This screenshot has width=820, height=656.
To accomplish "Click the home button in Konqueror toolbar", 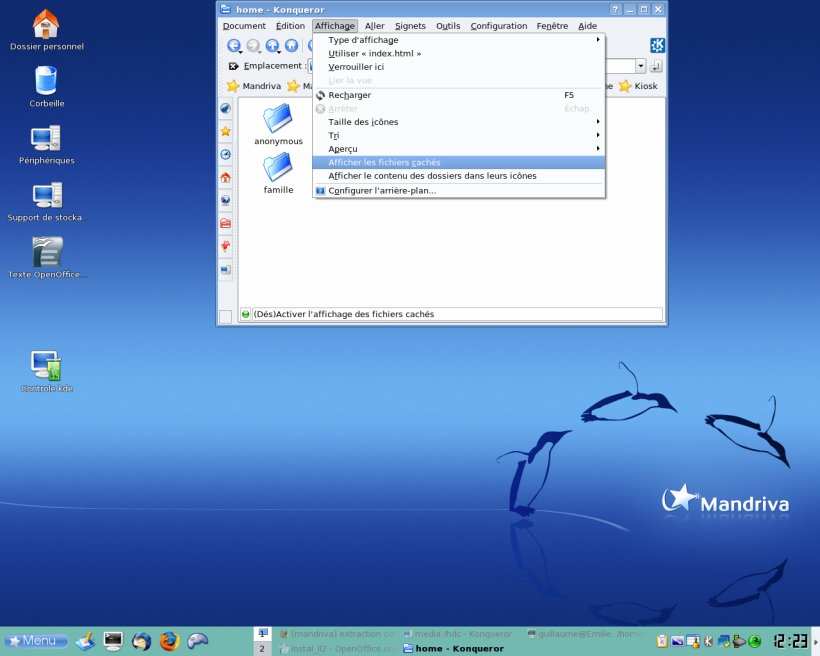I will [x=292, y=46].
